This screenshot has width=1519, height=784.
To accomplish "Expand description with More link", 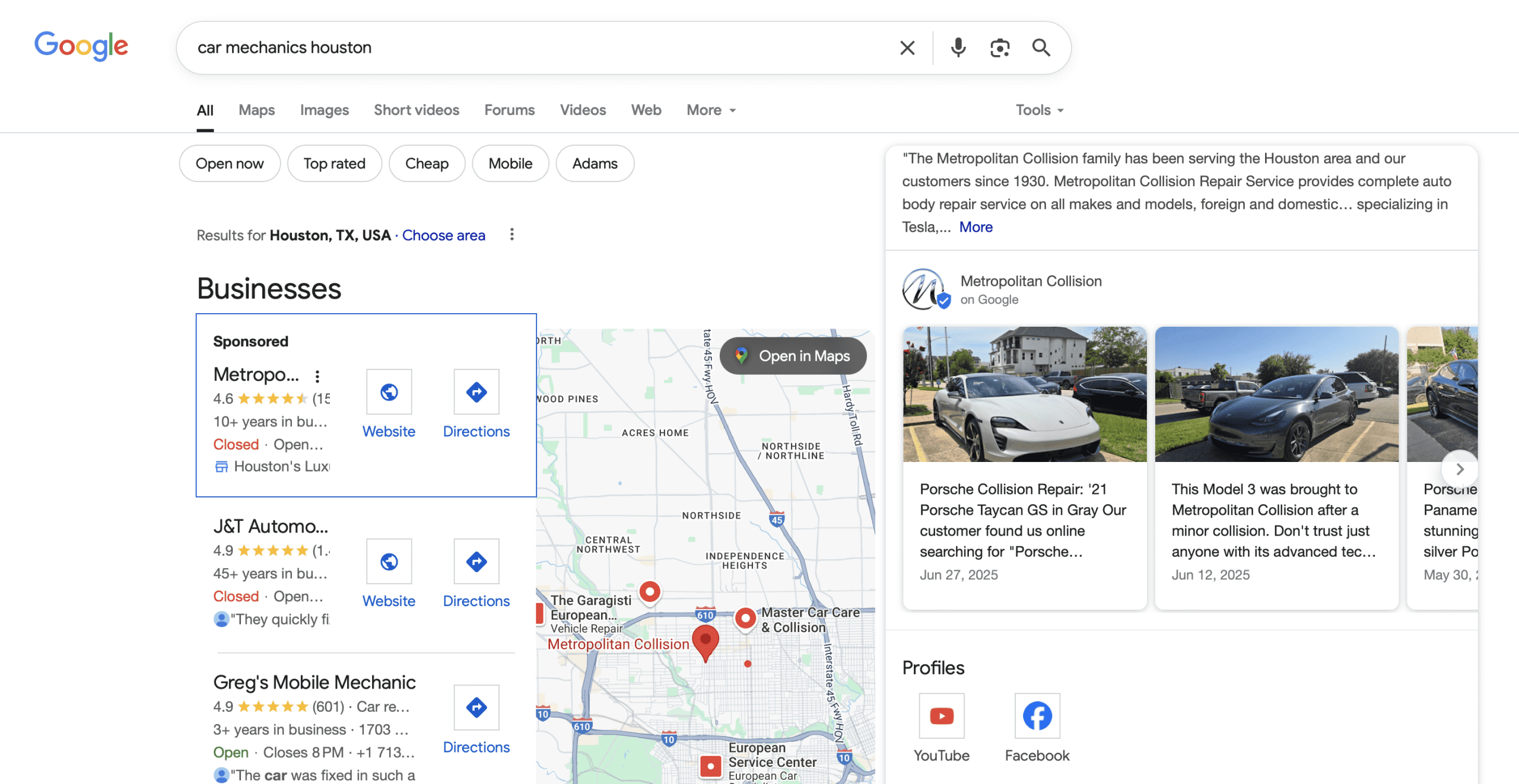I will point(975,227).
